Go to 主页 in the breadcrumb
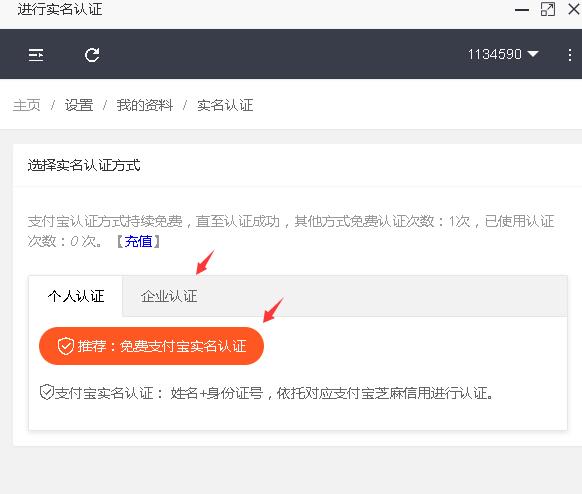Image resolution: width=582 pixels, height=494 pixels. pos(26,105)
